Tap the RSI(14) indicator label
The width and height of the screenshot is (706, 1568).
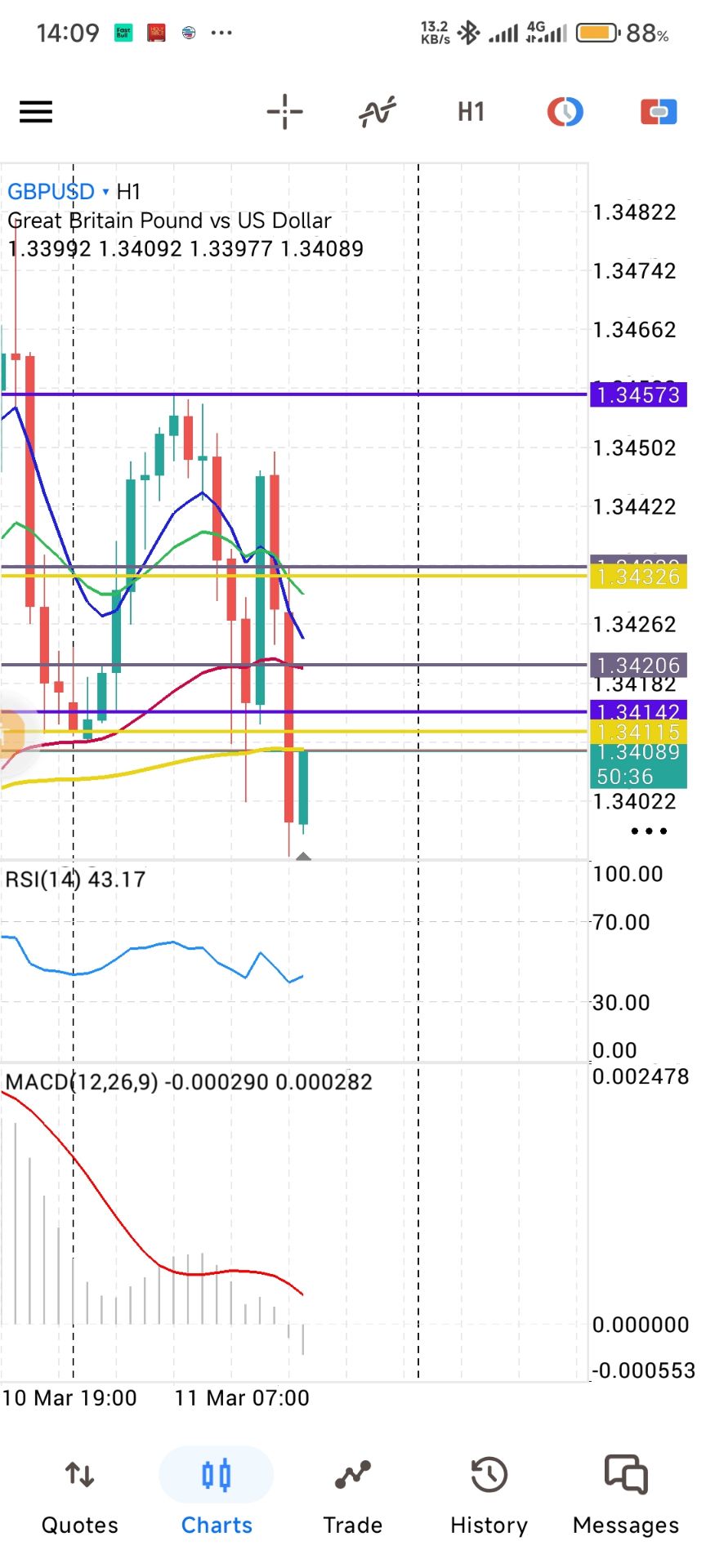(75, 880)
